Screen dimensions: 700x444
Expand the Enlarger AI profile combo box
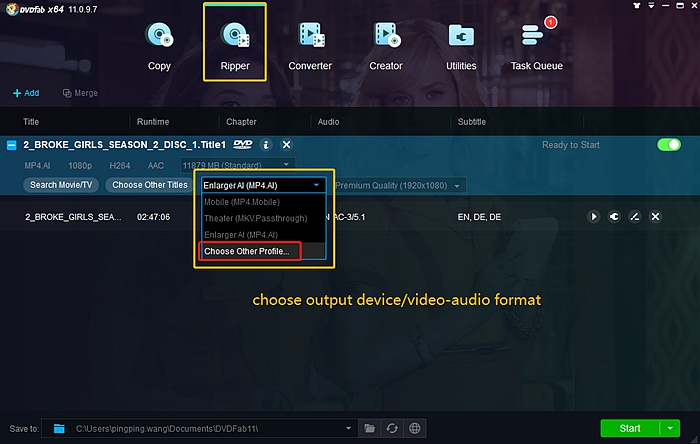click(263, 185)
